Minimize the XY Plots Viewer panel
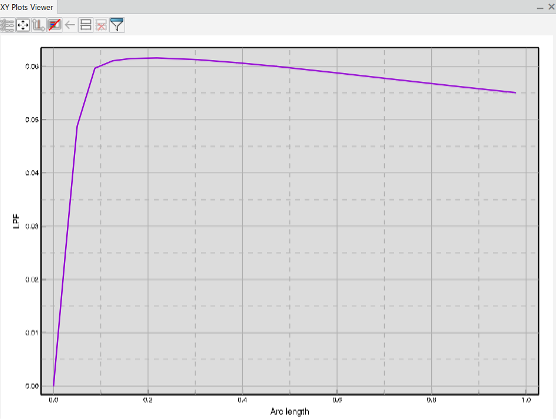This screenshot has height=420, width=556. point(540,7)
